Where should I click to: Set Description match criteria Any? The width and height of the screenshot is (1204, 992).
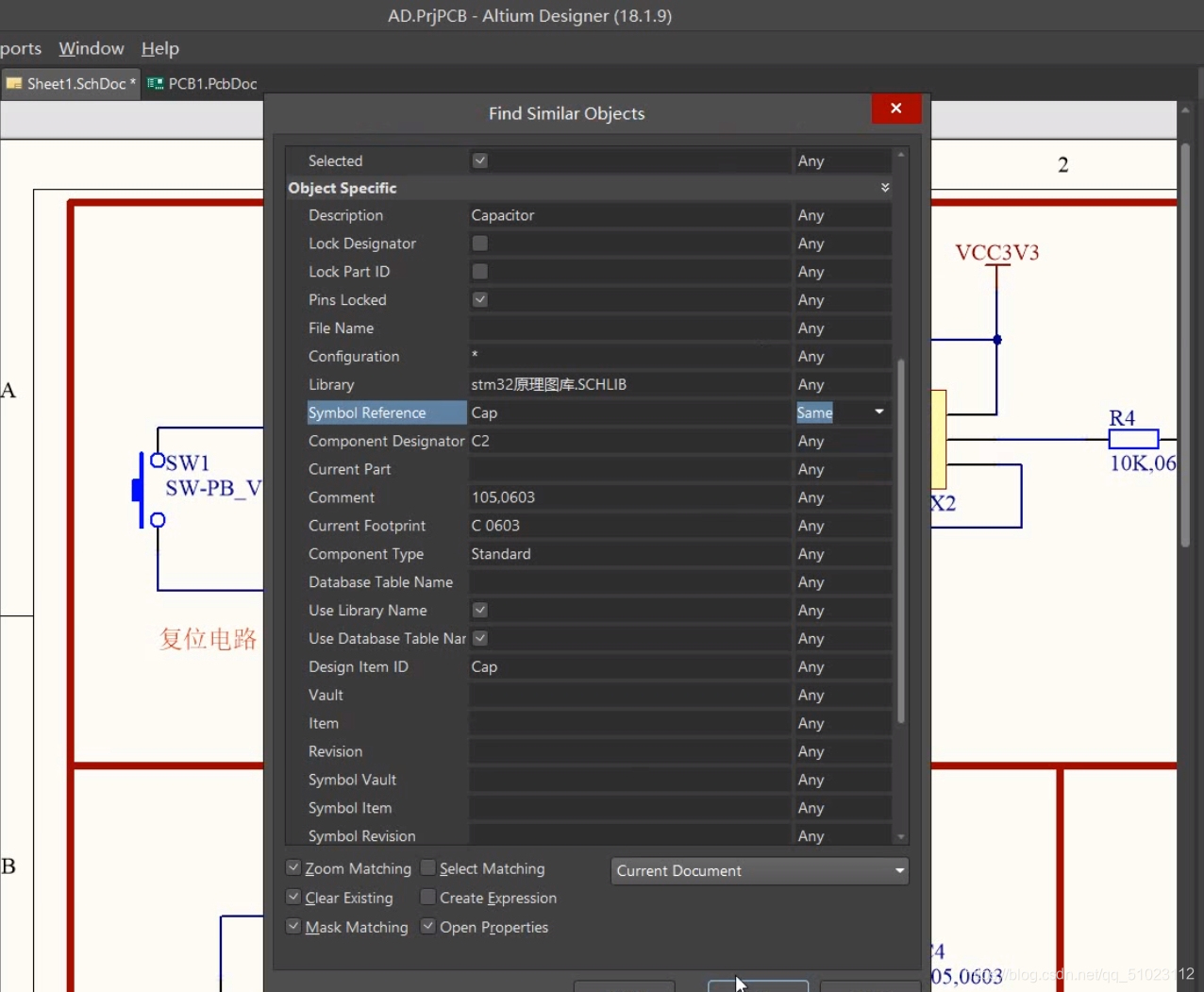[x=842, y=215]
